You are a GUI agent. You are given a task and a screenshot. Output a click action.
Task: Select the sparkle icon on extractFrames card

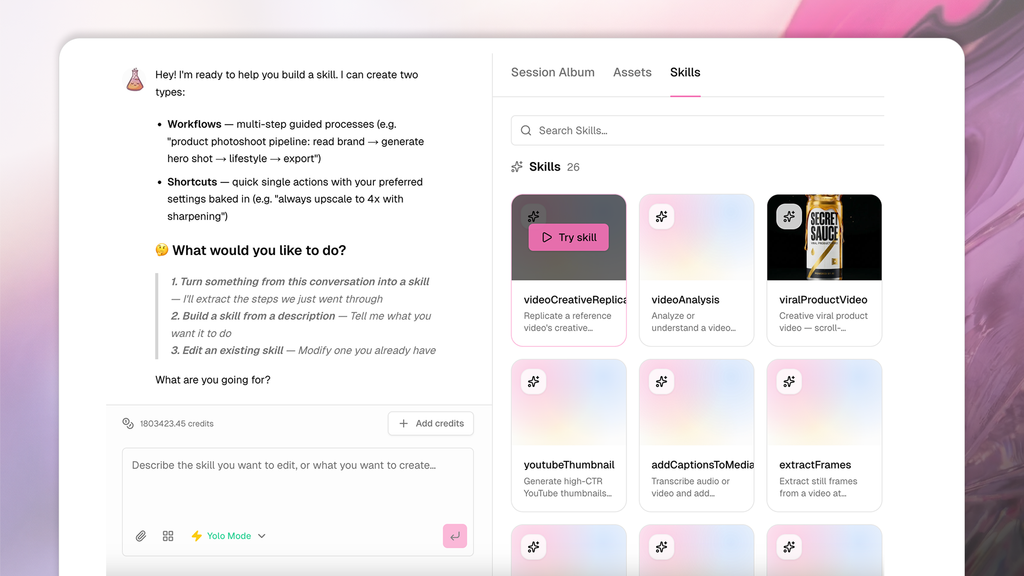tap(788, 381)
